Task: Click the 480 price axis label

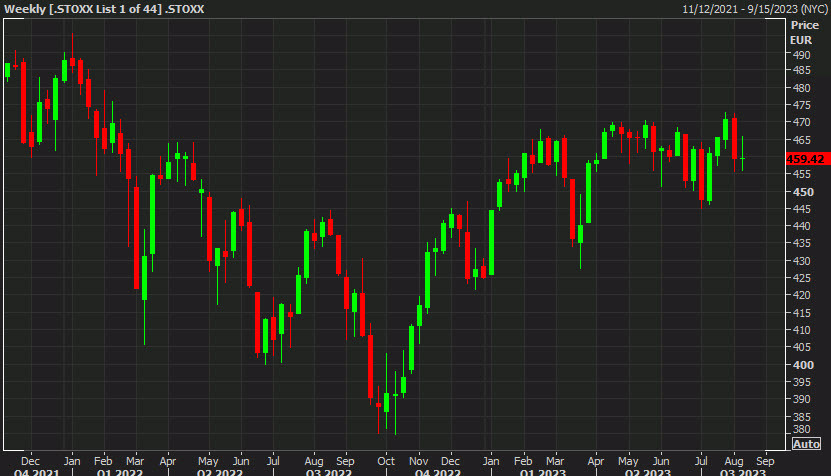Action: coord(801,88)
